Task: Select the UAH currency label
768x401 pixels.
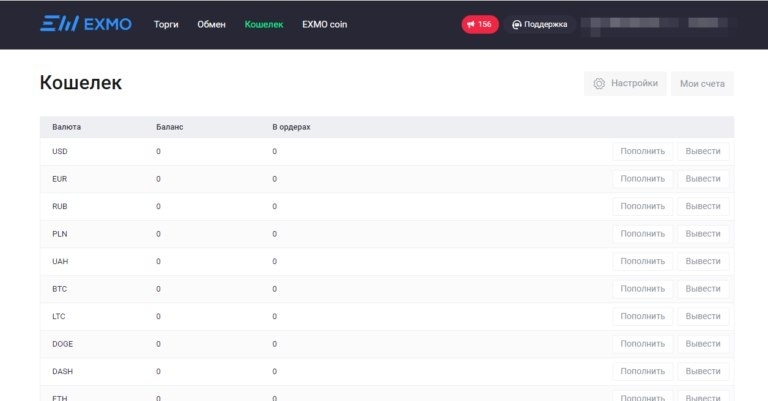Action: pos(60,261)
